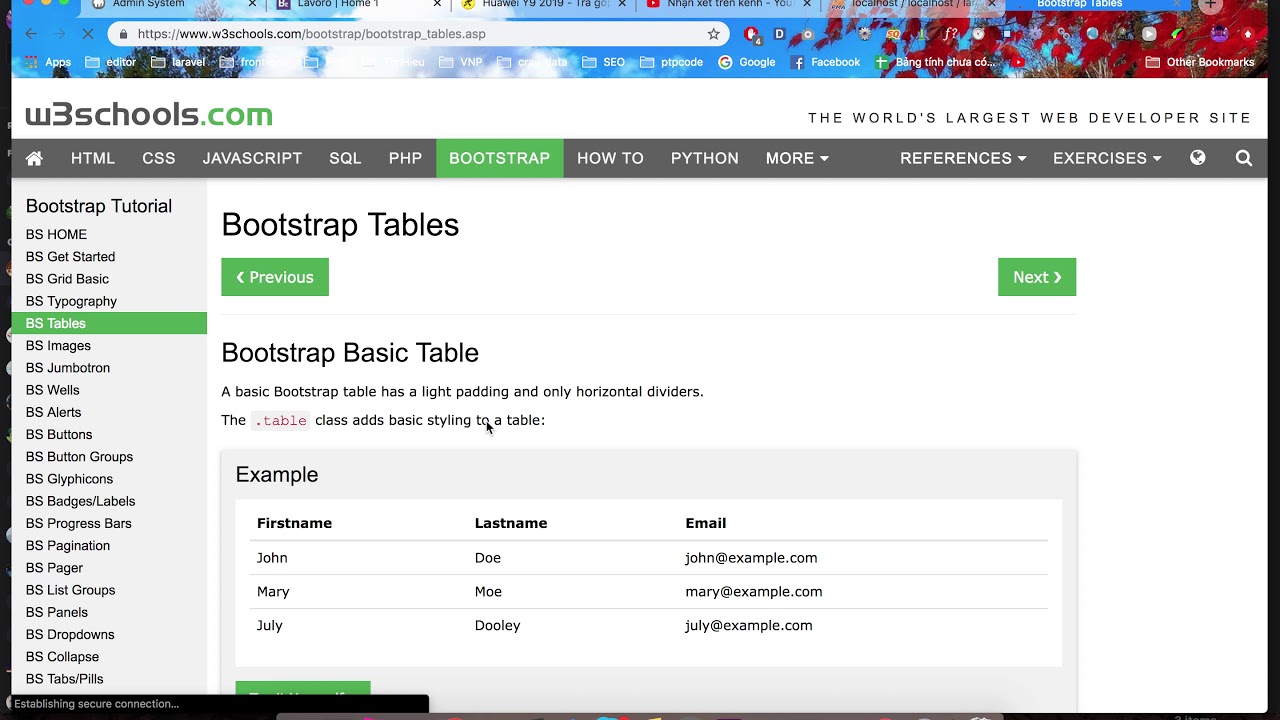Close the Huawei Y9 2019 tab
The image size is (1280, 720).
pos(622,4)
